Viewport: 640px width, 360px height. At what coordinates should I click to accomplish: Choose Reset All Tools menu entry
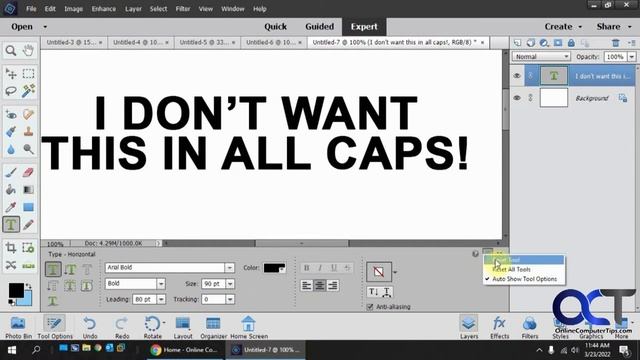pos(524,269)
